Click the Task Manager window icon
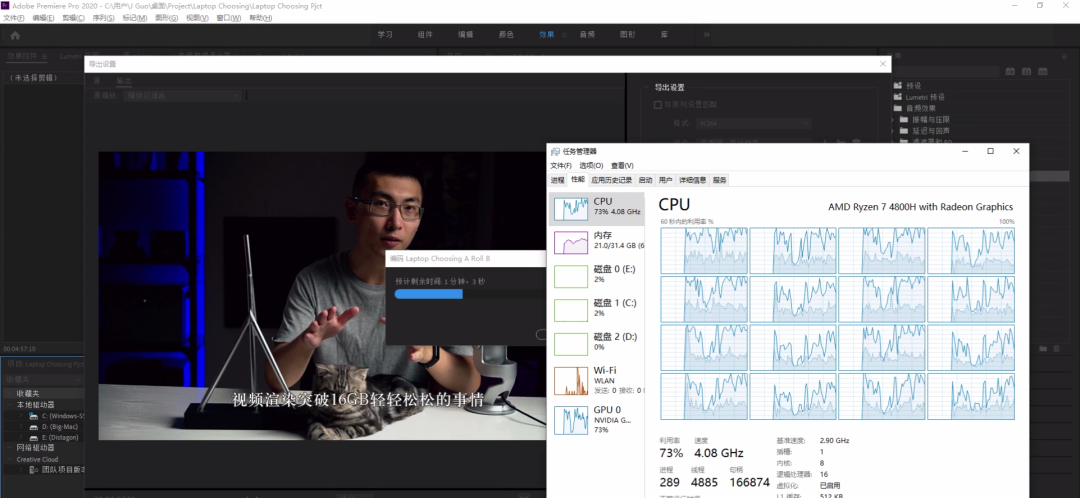 pos(555,152)
